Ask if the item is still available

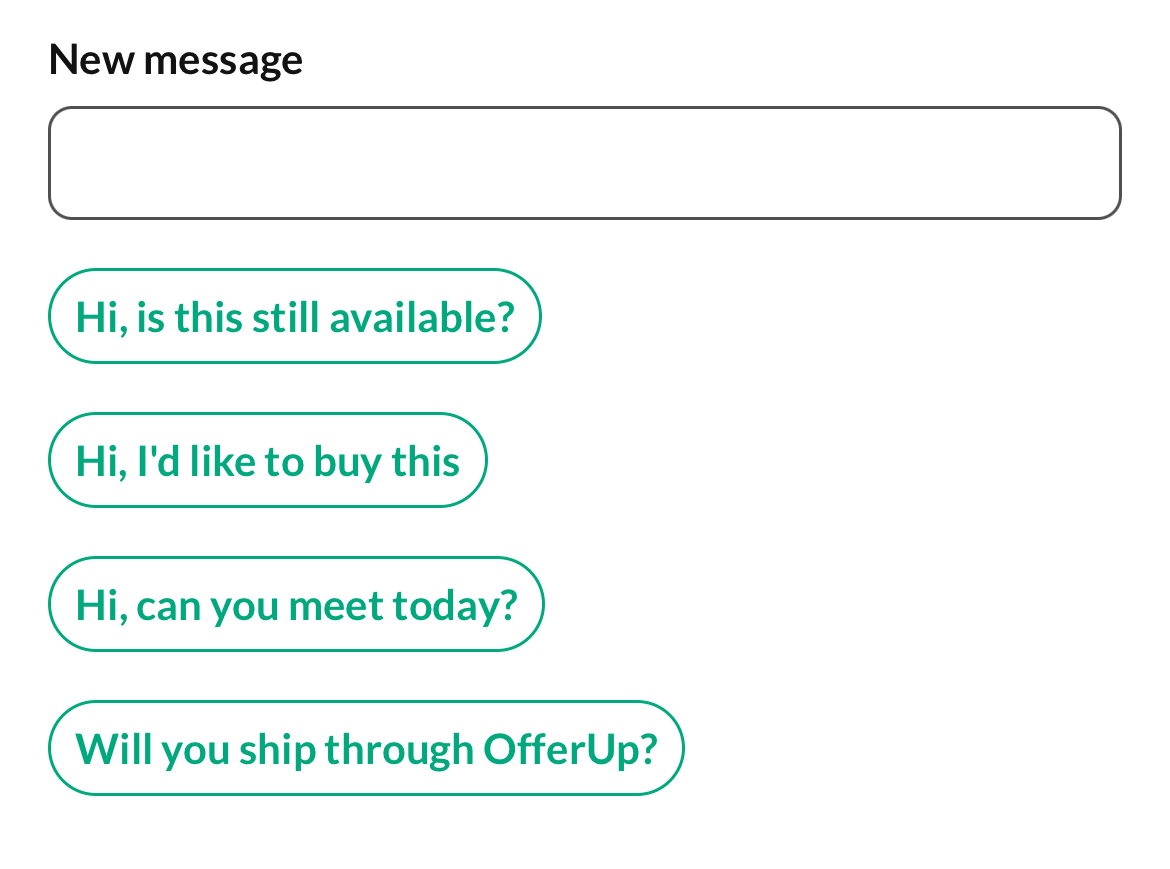[294, 316]
